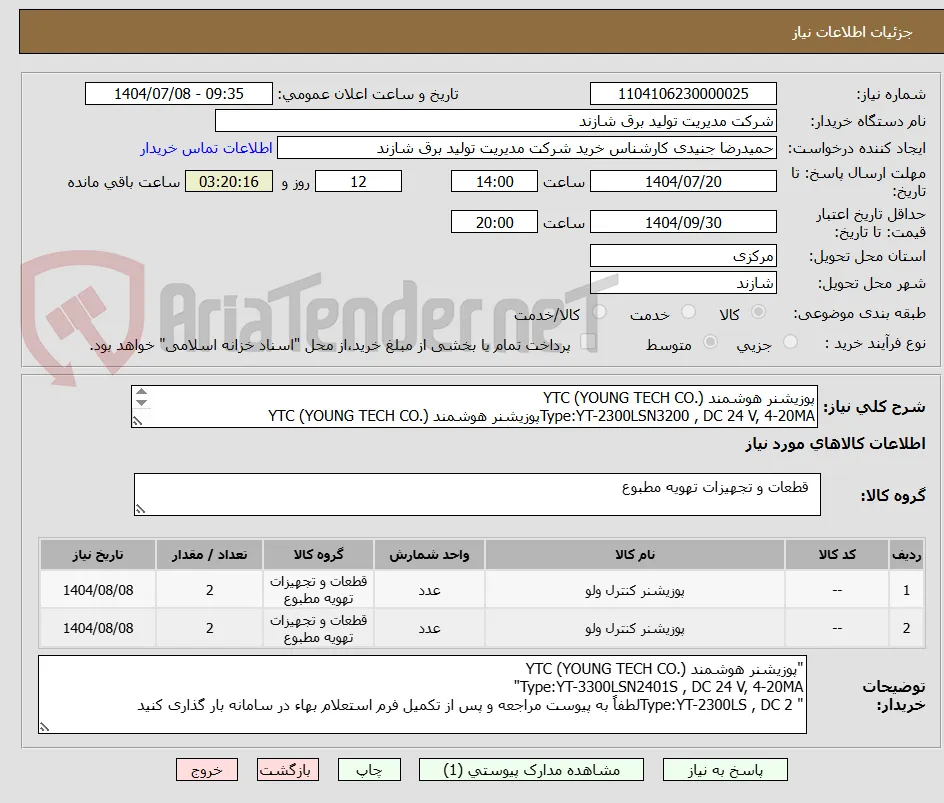Click price validity time field 20:00
Screen dimensions: 944x803
pyautogui.click(x=494, y=222)
